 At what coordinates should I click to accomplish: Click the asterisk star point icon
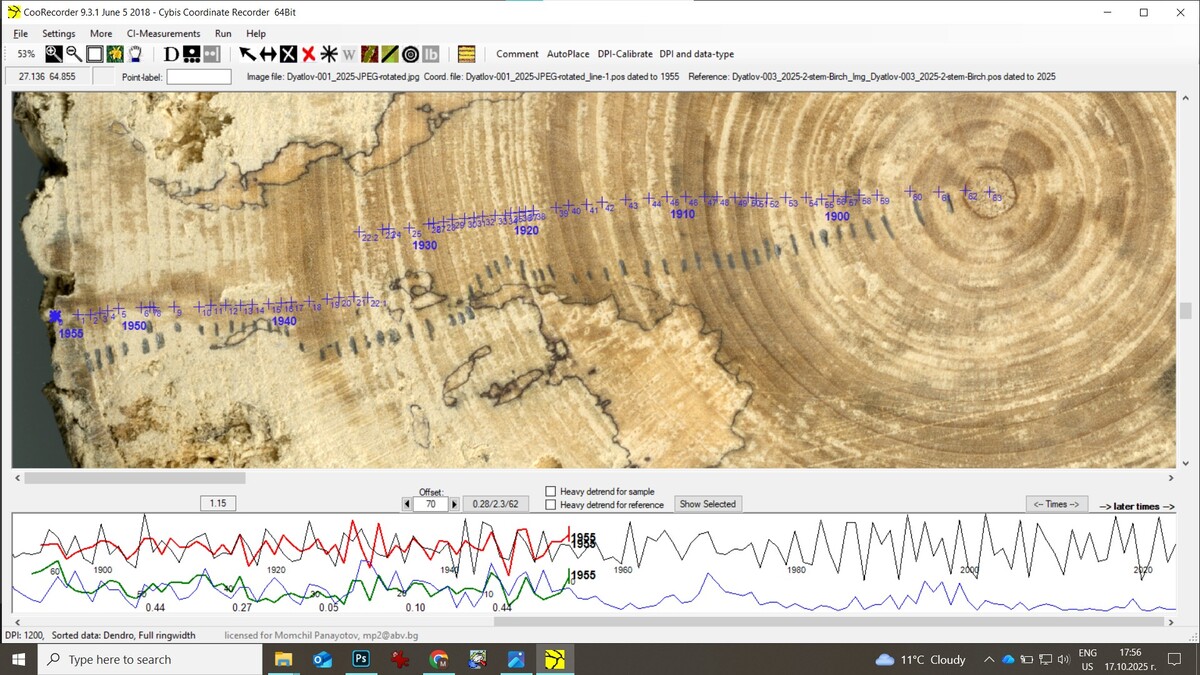click(x=328, y=54)
